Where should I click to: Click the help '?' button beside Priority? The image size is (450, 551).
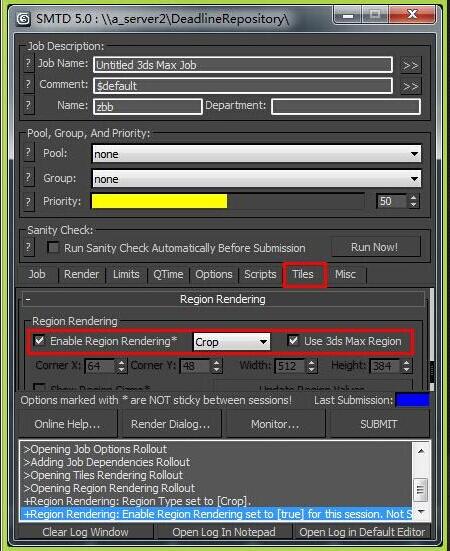28,202
